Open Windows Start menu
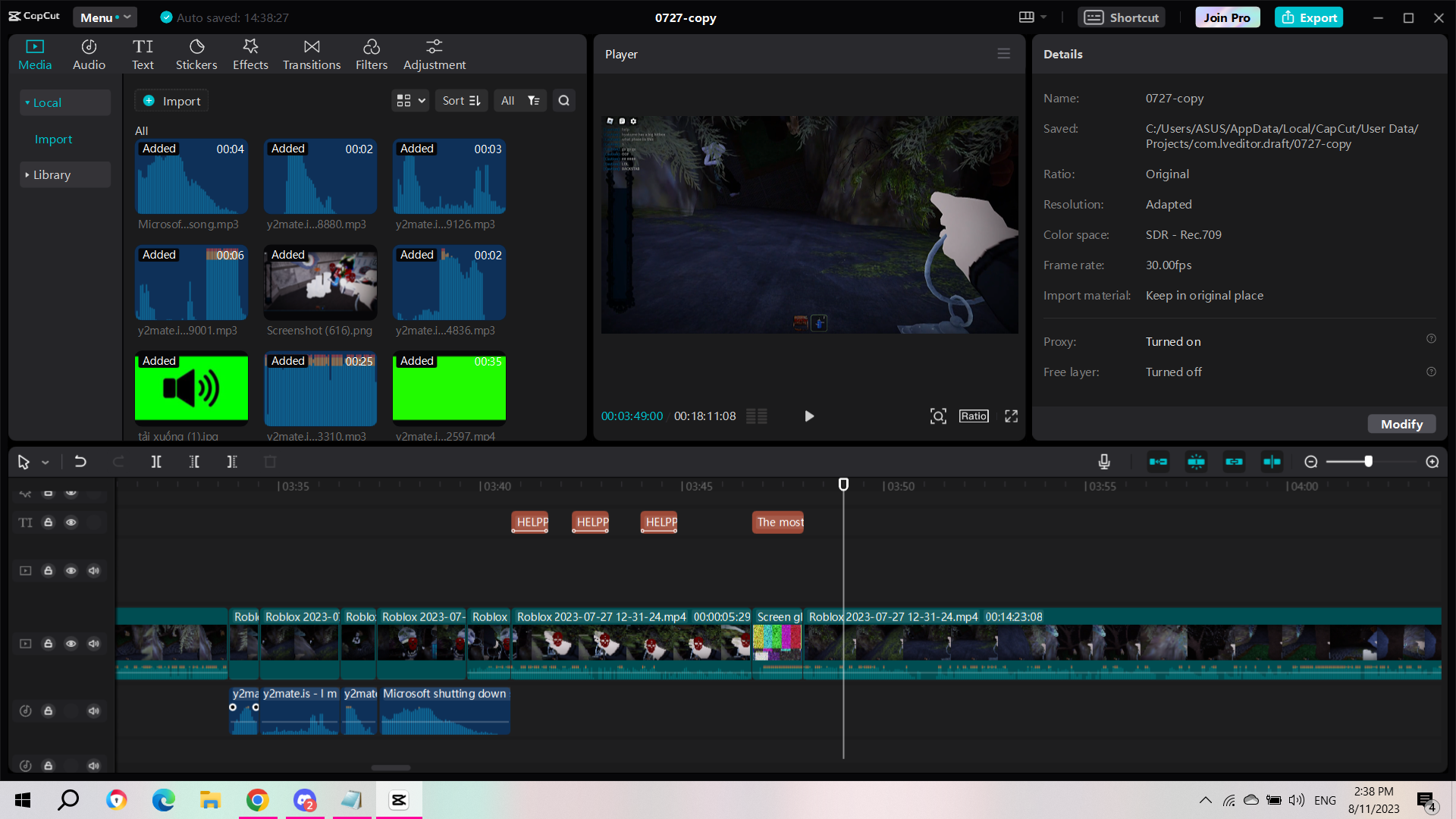Screen dimensions: 1456x819 click(23, 800)
